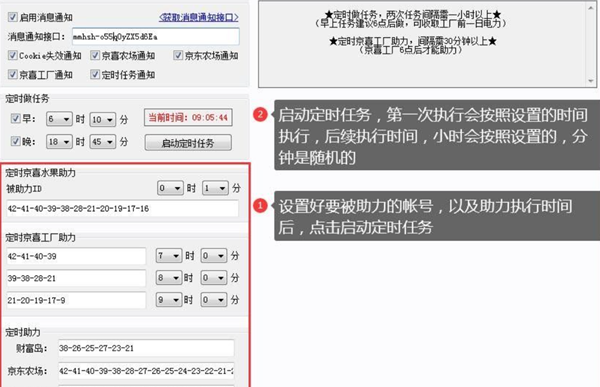600x387 pixels.
Task: Click factory assist field 42-41-40-39
Action: [76, 256]
